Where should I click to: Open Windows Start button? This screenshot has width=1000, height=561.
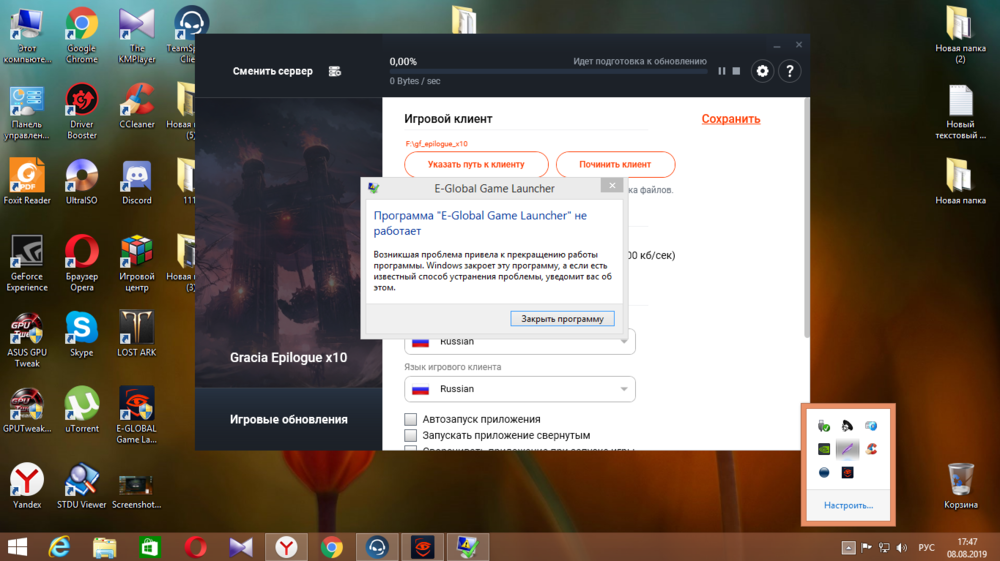point(17,547)
